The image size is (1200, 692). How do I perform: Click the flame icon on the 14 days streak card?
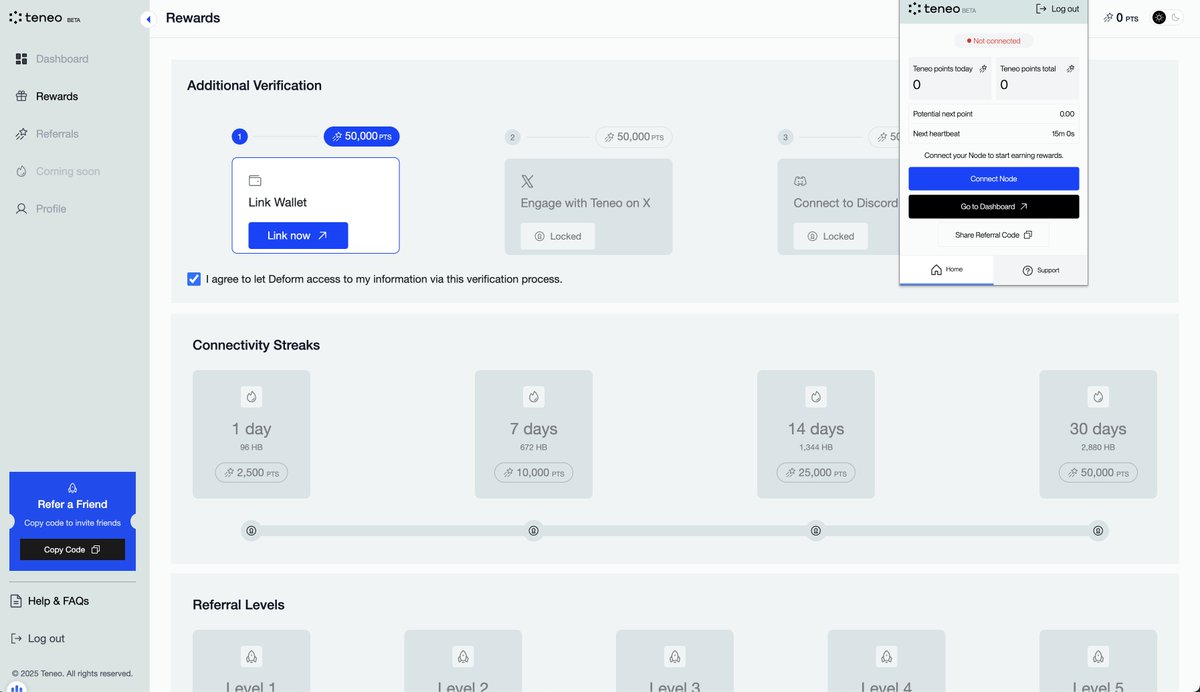[816, 397]
